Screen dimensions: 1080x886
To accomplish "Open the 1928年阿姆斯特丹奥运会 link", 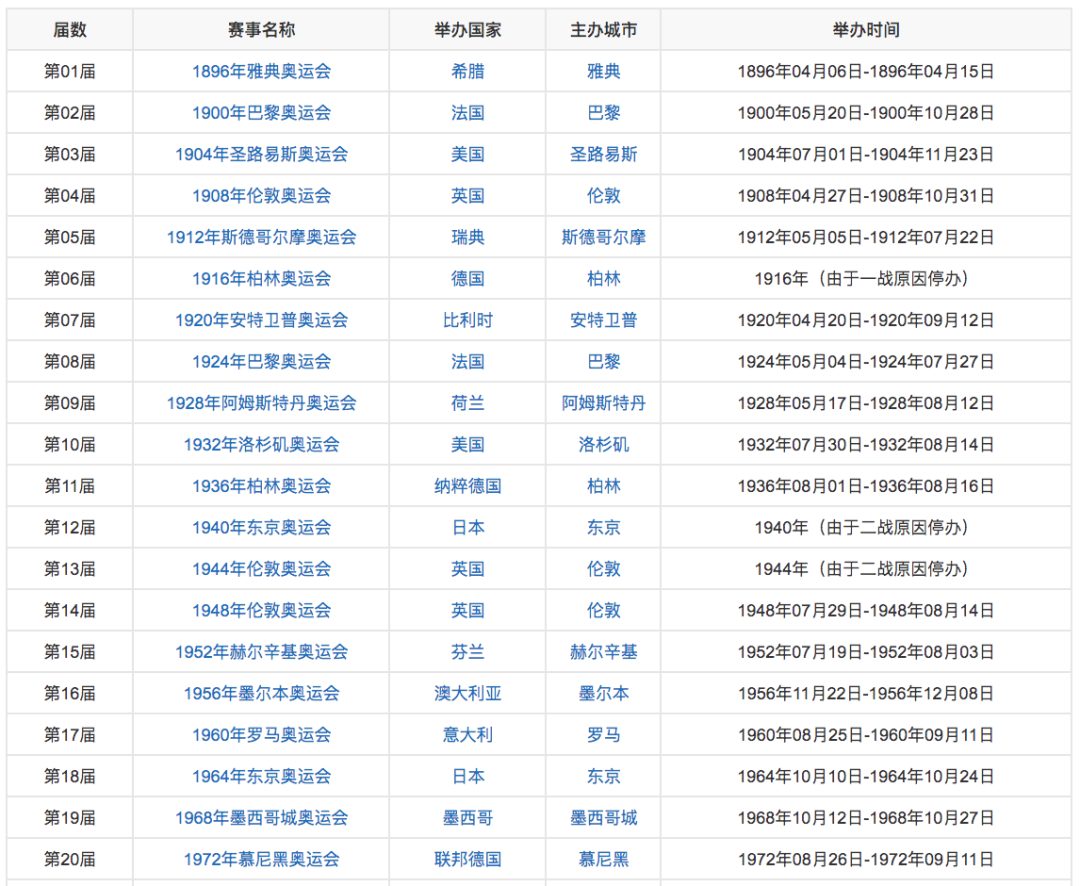I will click(x=261, y=403).
